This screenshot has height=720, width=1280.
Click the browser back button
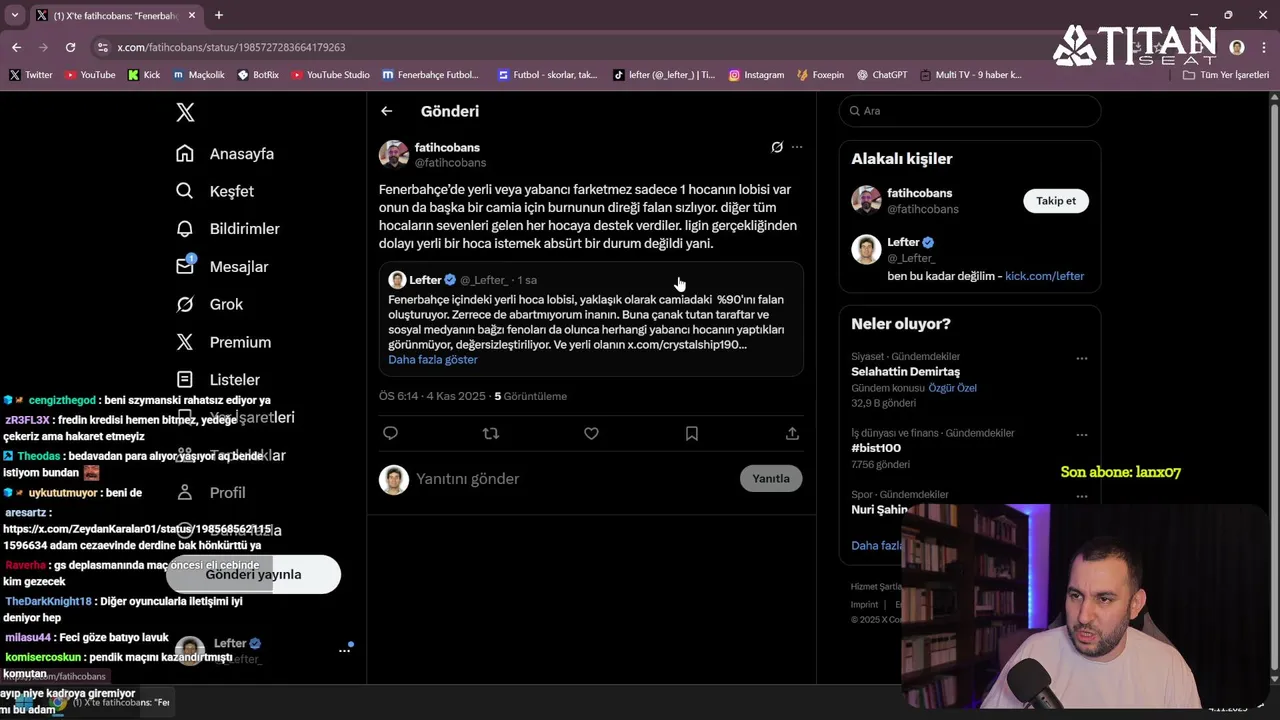(x=16, y=47)
